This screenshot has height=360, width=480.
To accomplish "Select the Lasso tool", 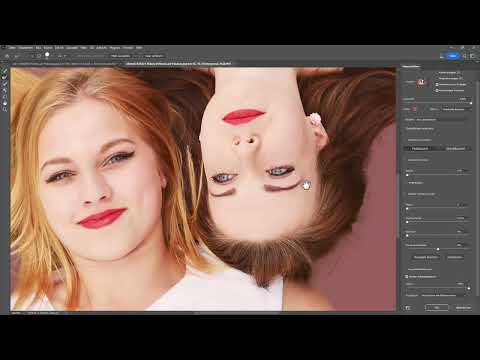I will (5, 97).
